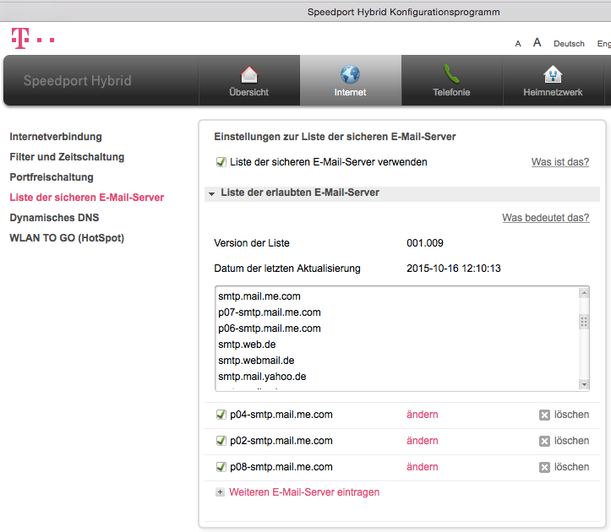Uncheck p04-smtp.mail.me.com server checkbox
The width and height of the screenshot is (611, 532).
(221, 414)
